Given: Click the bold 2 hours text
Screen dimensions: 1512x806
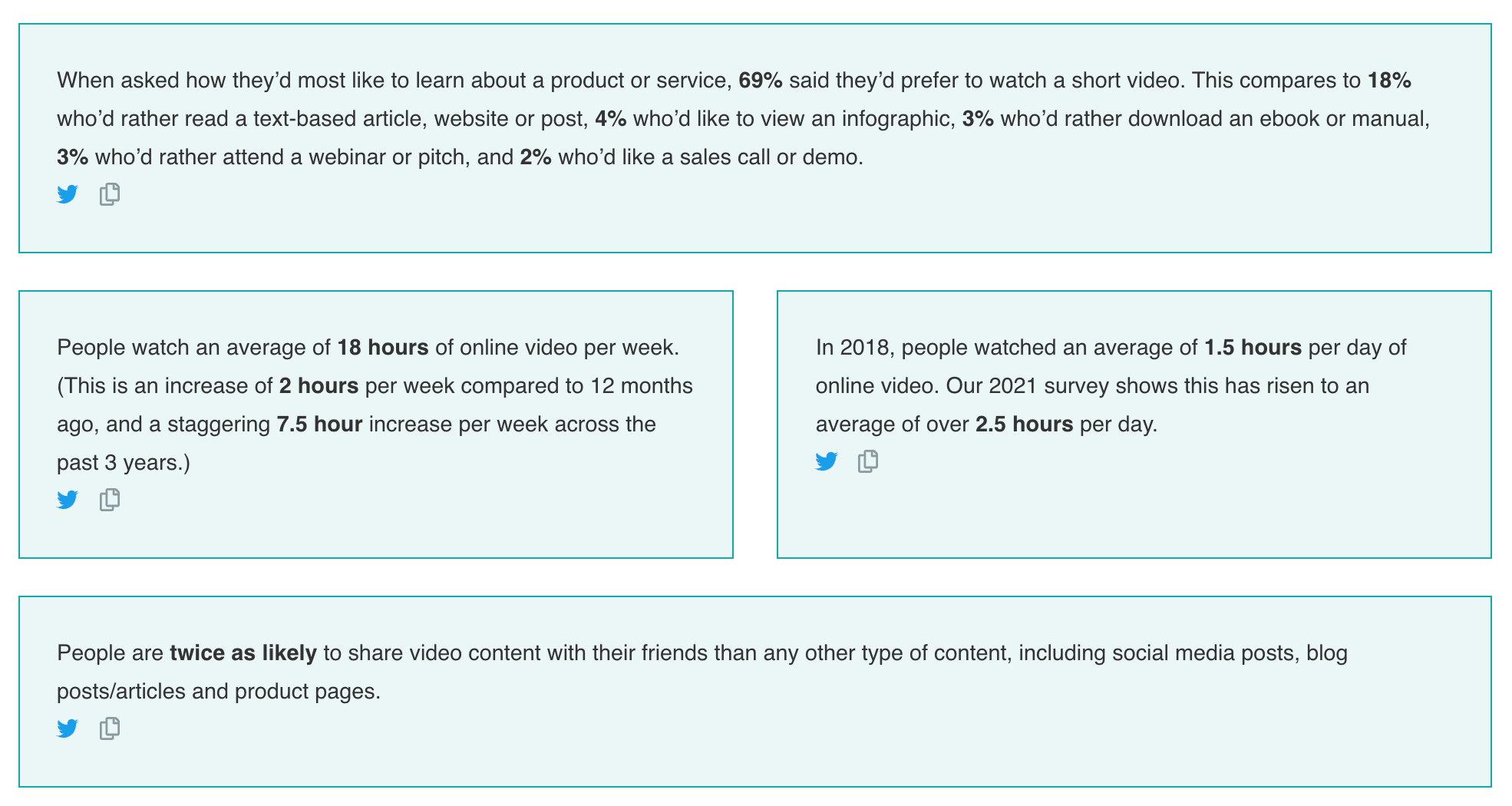Looking at the screenshot, I should (319, 386).
